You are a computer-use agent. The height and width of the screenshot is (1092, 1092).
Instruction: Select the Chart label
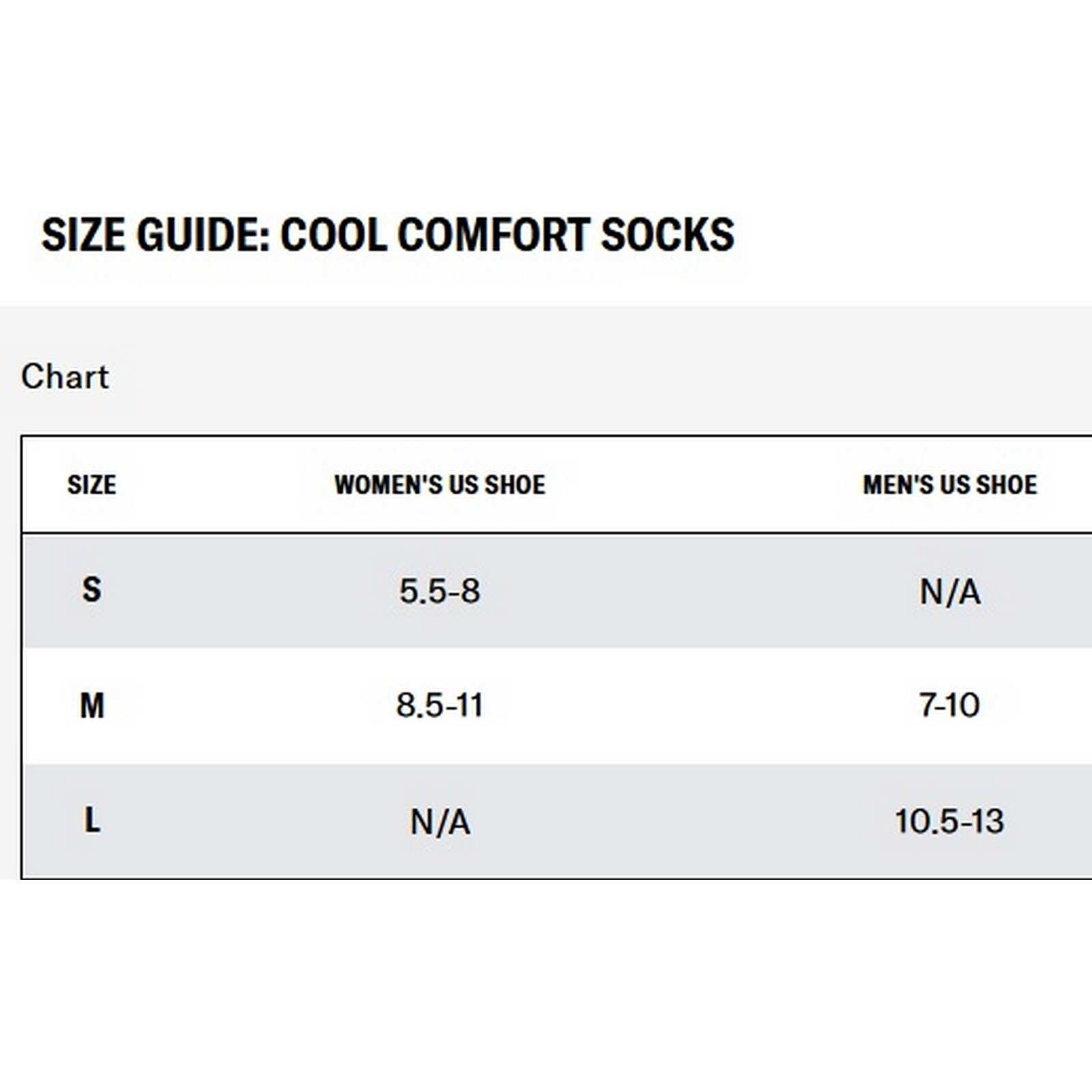point(65,377)
